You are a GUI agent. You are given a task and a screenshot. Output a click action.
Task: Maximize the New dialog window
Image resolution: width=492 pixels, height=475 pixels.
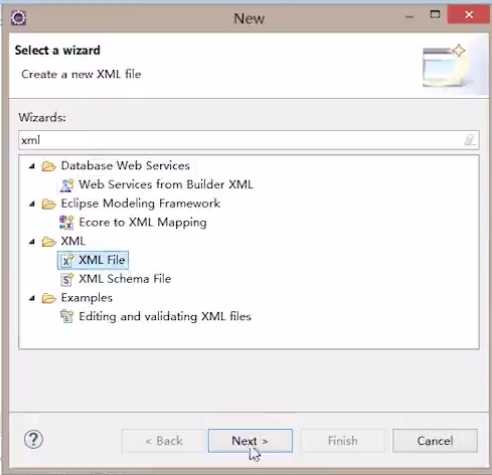click(435, 15)
